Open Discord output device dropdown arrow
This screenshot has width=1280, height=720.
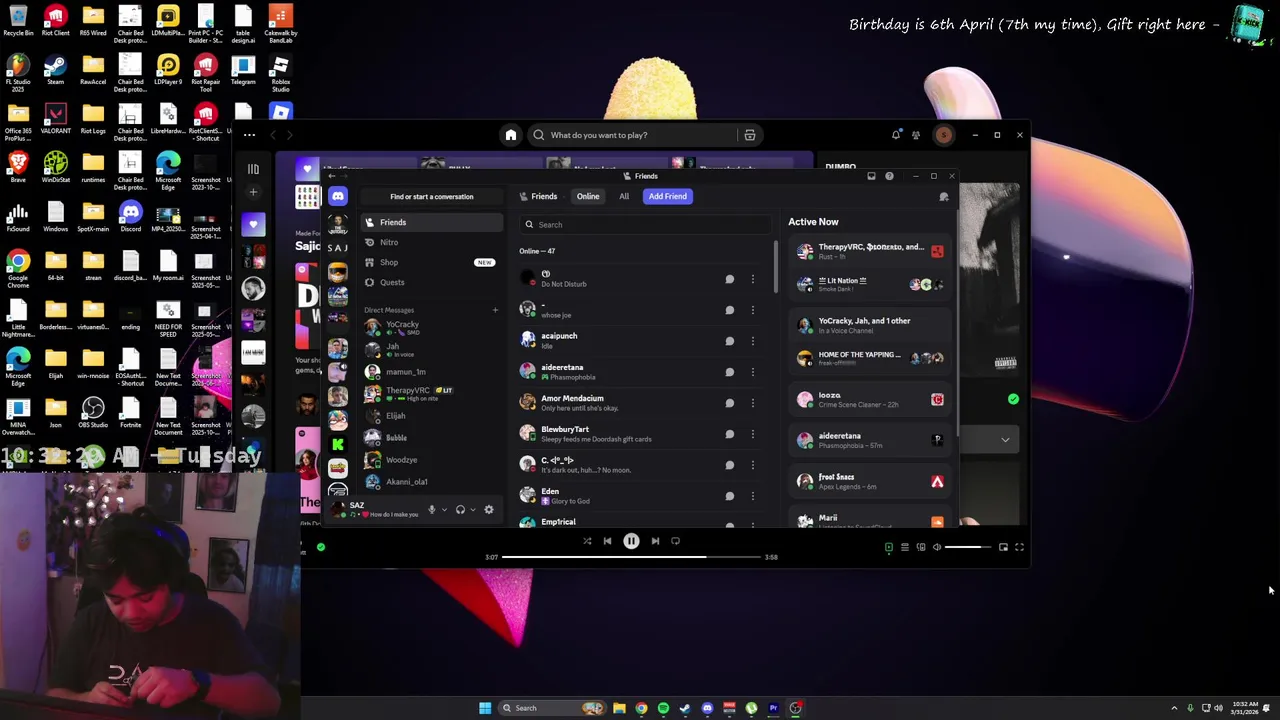click(472, 510)
